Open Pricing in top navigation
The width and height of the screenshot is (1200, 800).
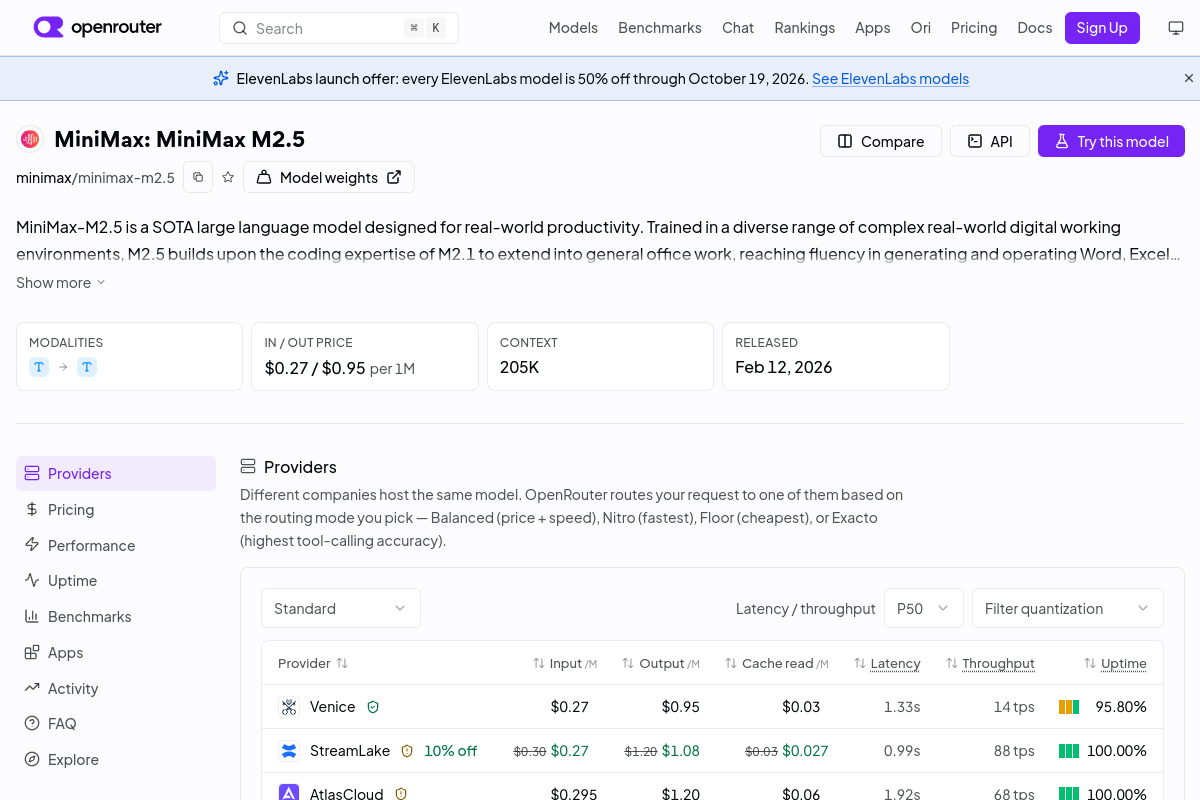tap(974, 28)
